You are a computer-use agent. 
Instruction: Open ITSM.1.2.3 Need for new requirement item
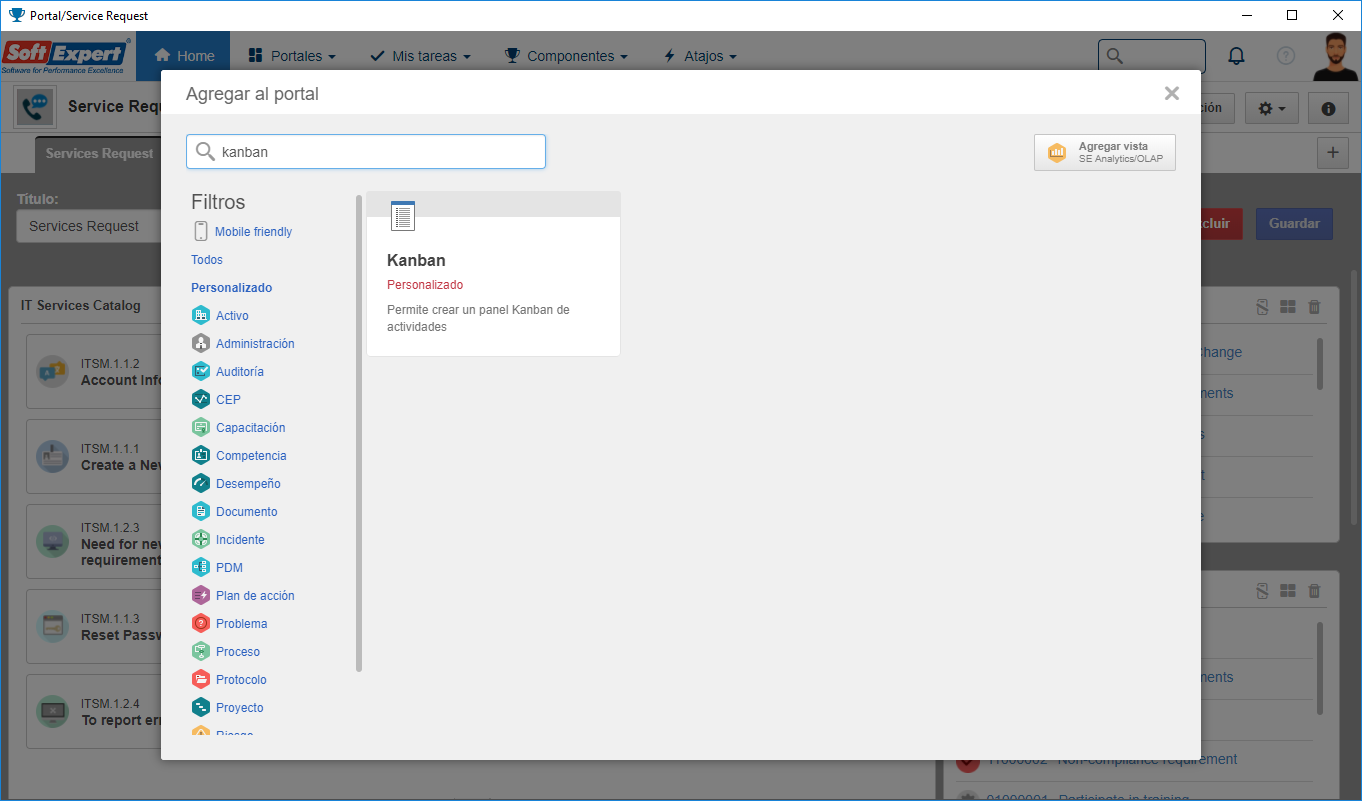[x=94, y=542]
